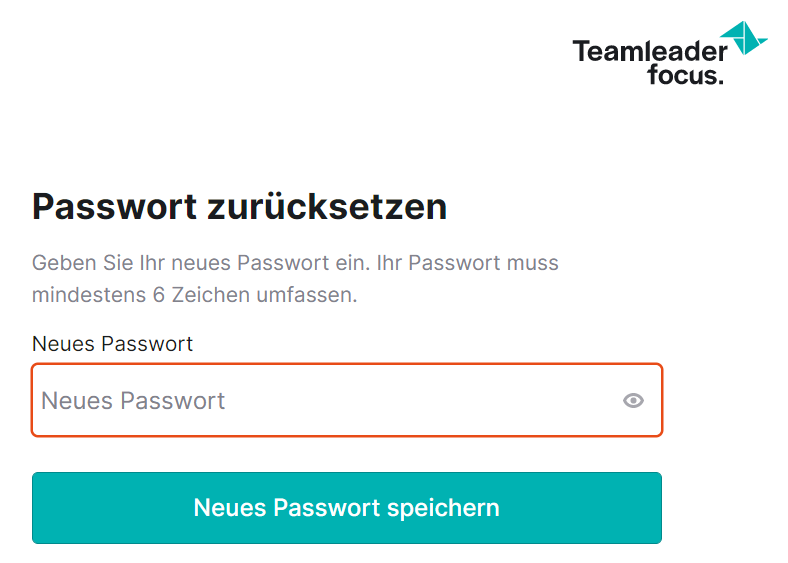Click the "focus." text in the logo
Viewport: 788px width, 563px height.
(685, 75)
